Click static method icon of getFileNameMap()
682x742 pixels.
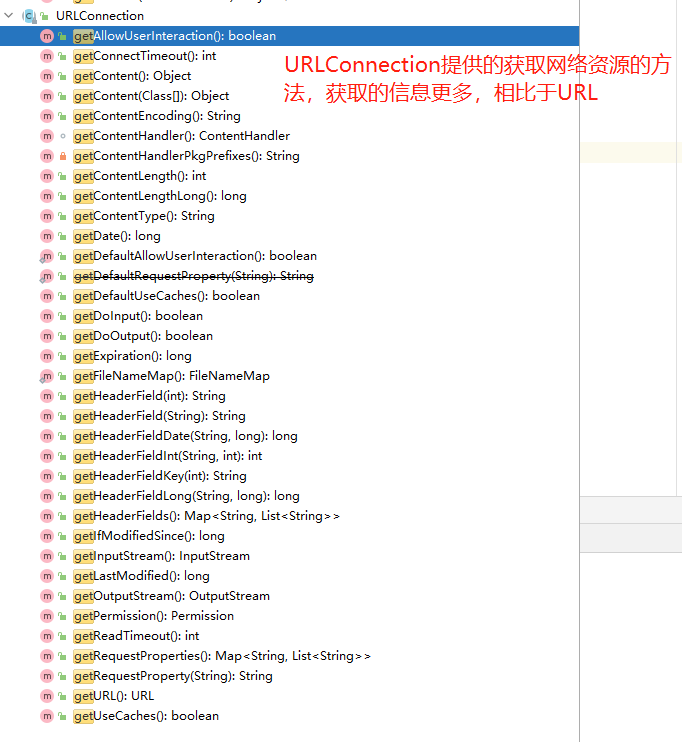pyautogui.click(x=46, y=377)
